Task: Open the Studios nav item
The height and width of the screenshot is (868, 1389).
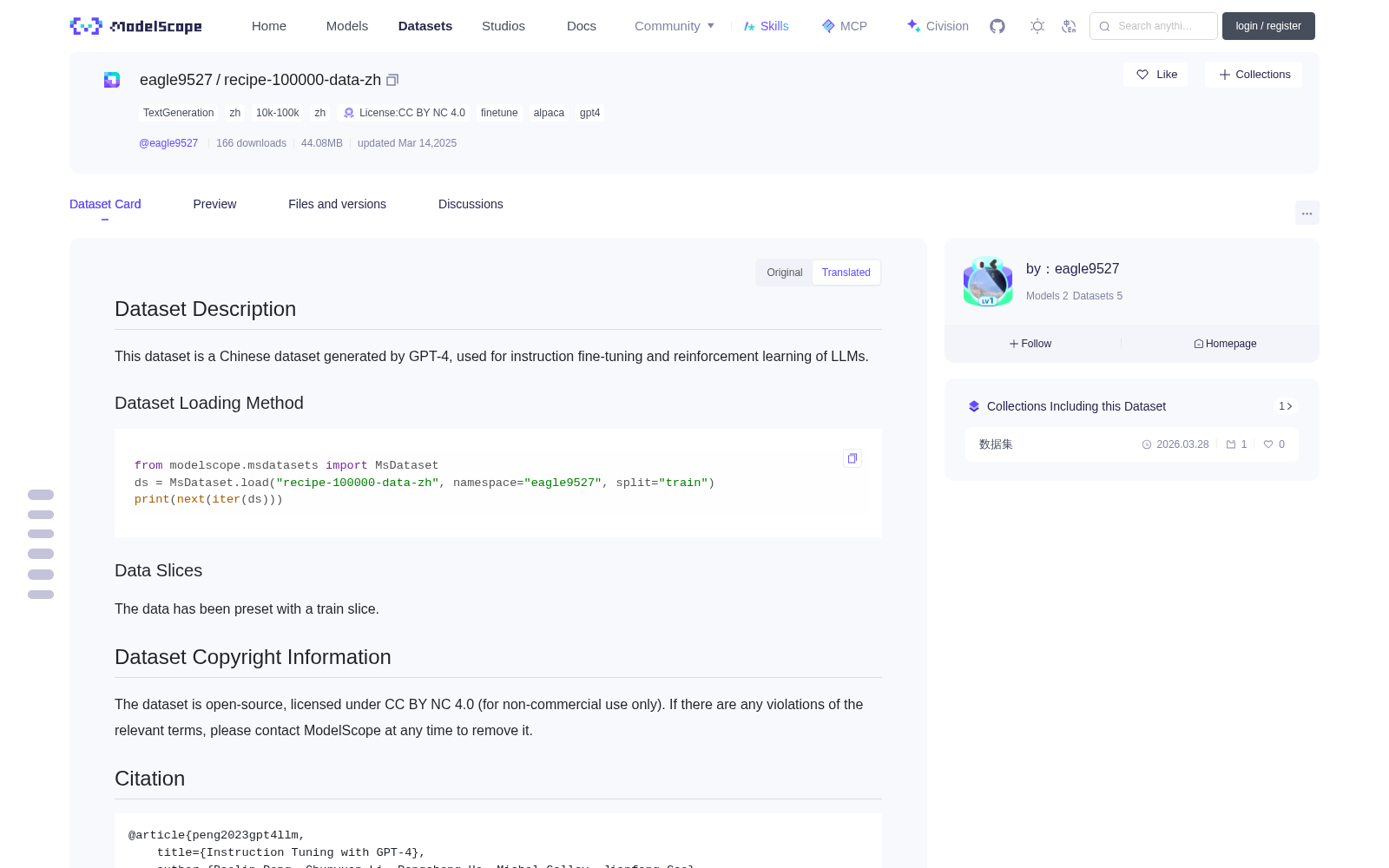Action: click(x=504, y=26)
